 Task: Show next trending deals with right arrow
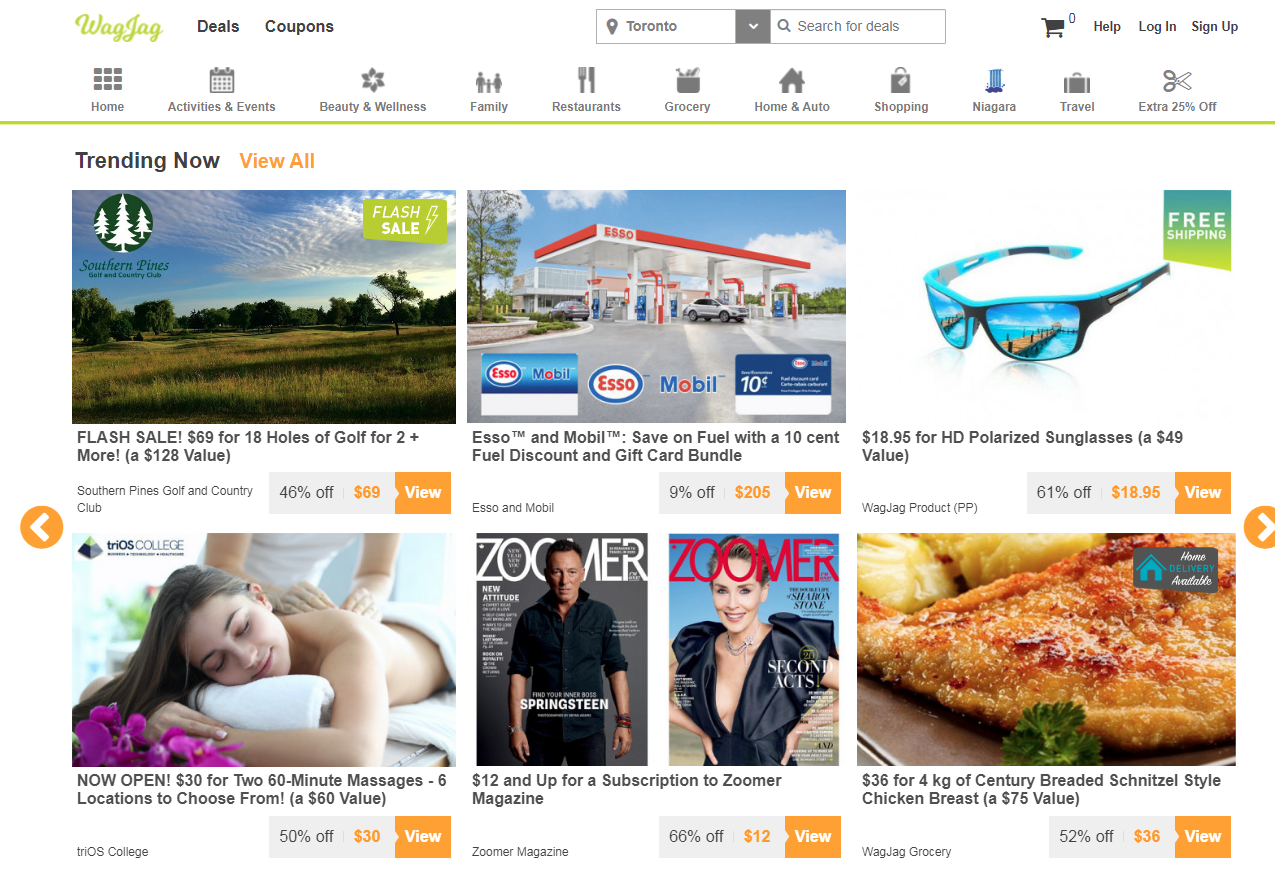pos(1260,527)
